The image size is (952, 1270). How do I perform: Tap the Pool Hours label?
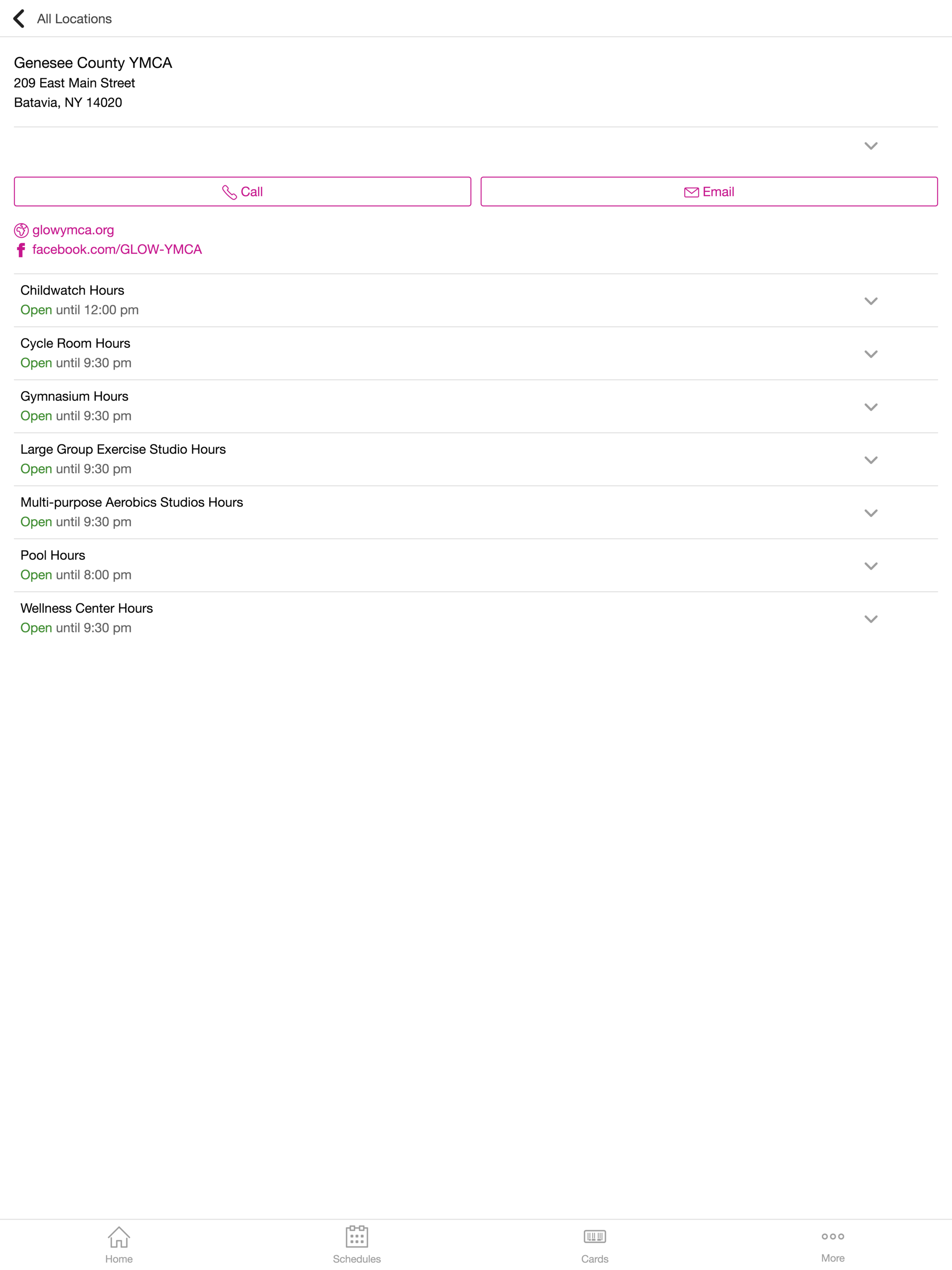click(53, 555)
